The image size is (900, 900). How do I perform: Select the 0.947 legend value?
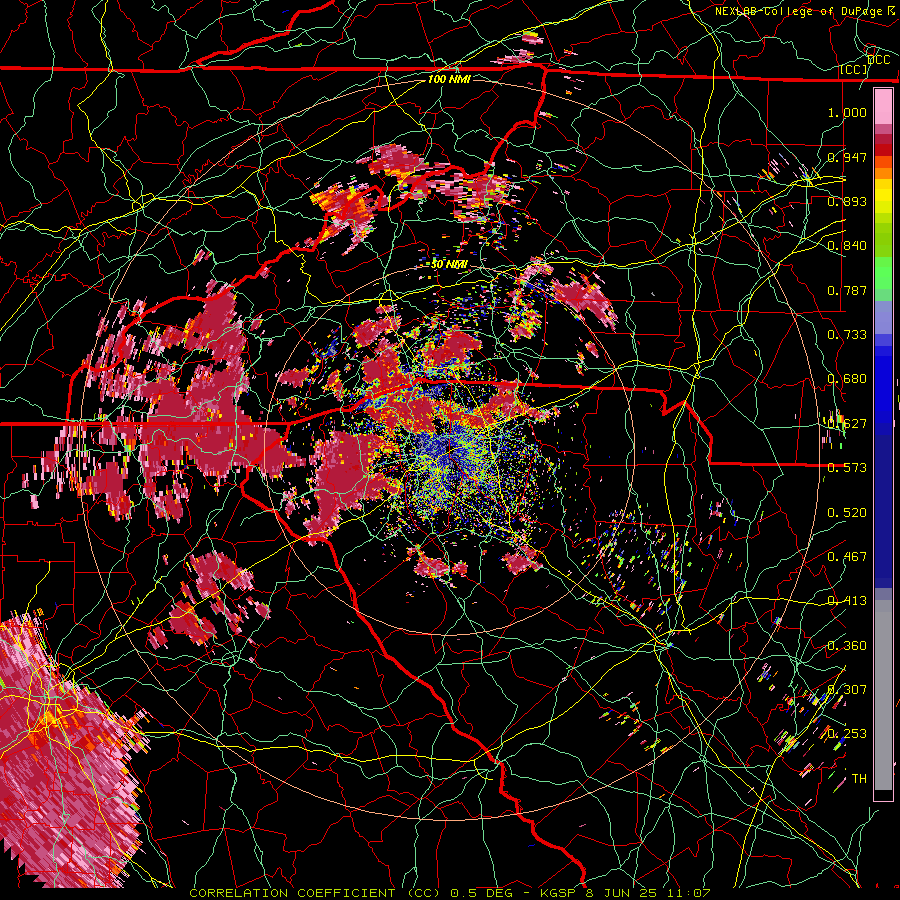coord(847,157)
